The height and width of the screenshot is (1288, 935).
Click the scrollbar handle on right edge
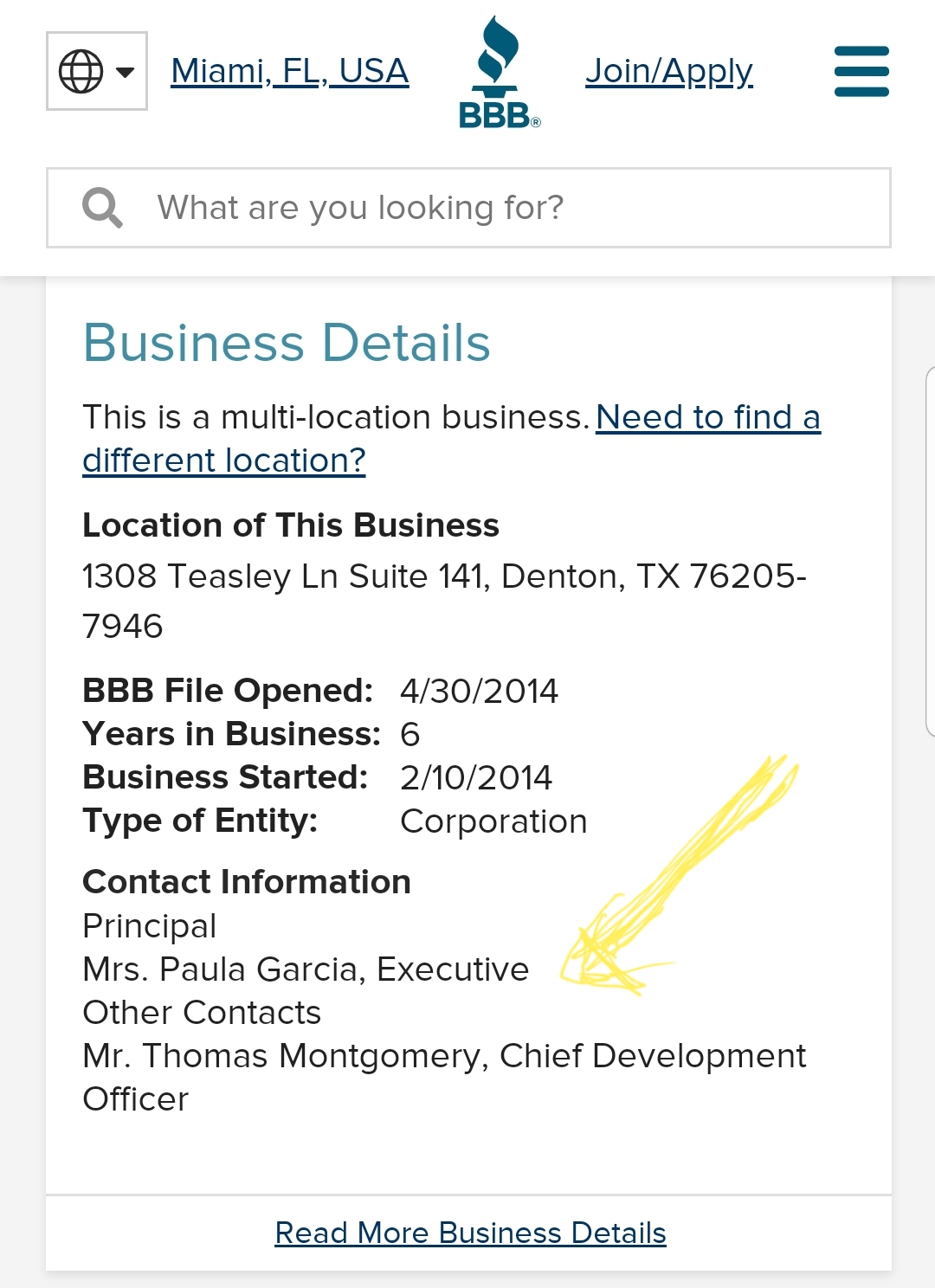click(x=930, y=551)
